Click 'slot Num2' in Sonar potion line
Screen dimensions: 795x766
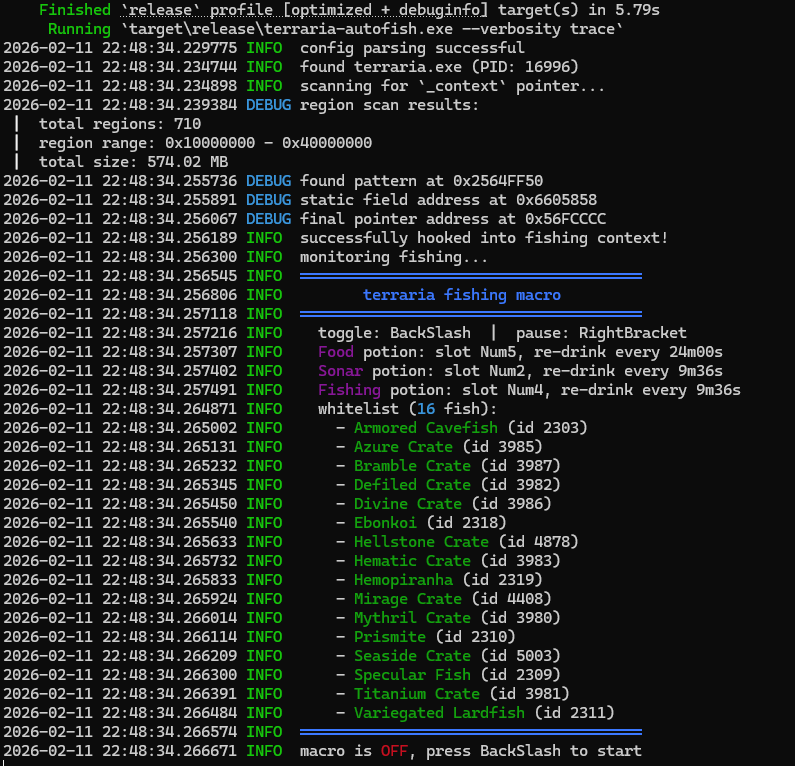484,371
